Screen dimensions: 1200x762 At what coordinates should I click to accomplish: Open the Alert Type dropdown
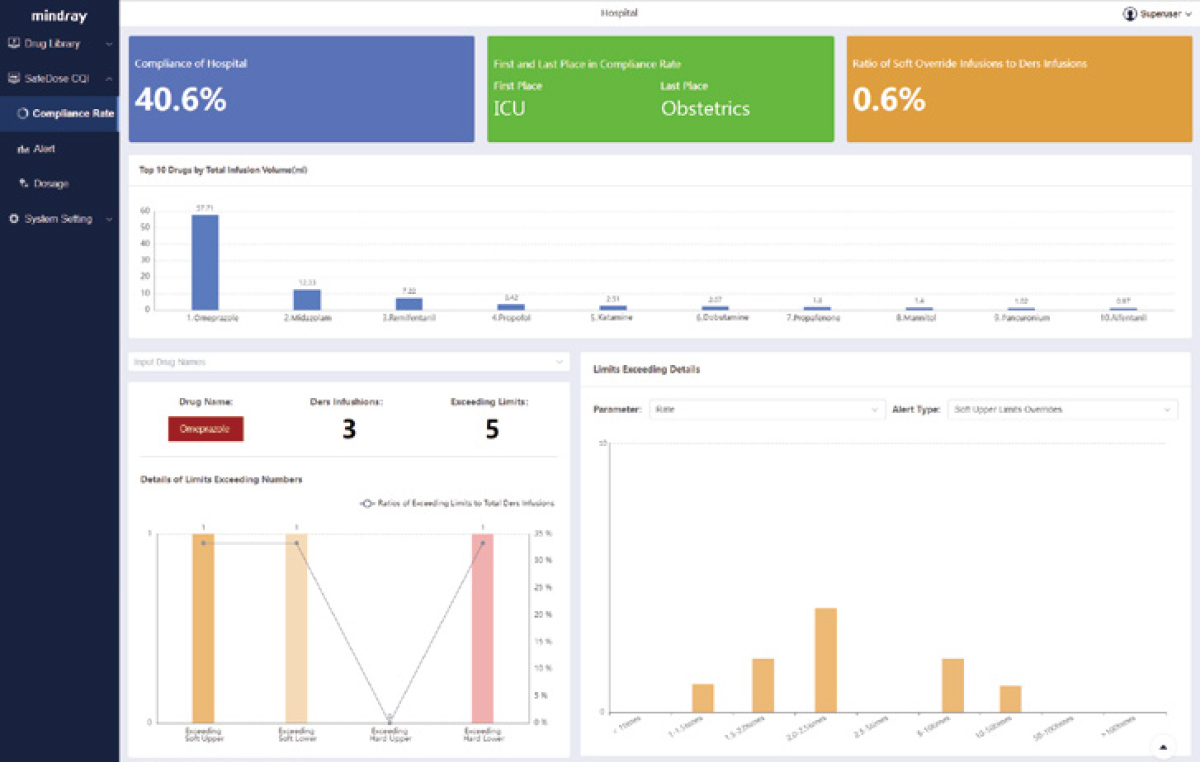point(1062,410)
